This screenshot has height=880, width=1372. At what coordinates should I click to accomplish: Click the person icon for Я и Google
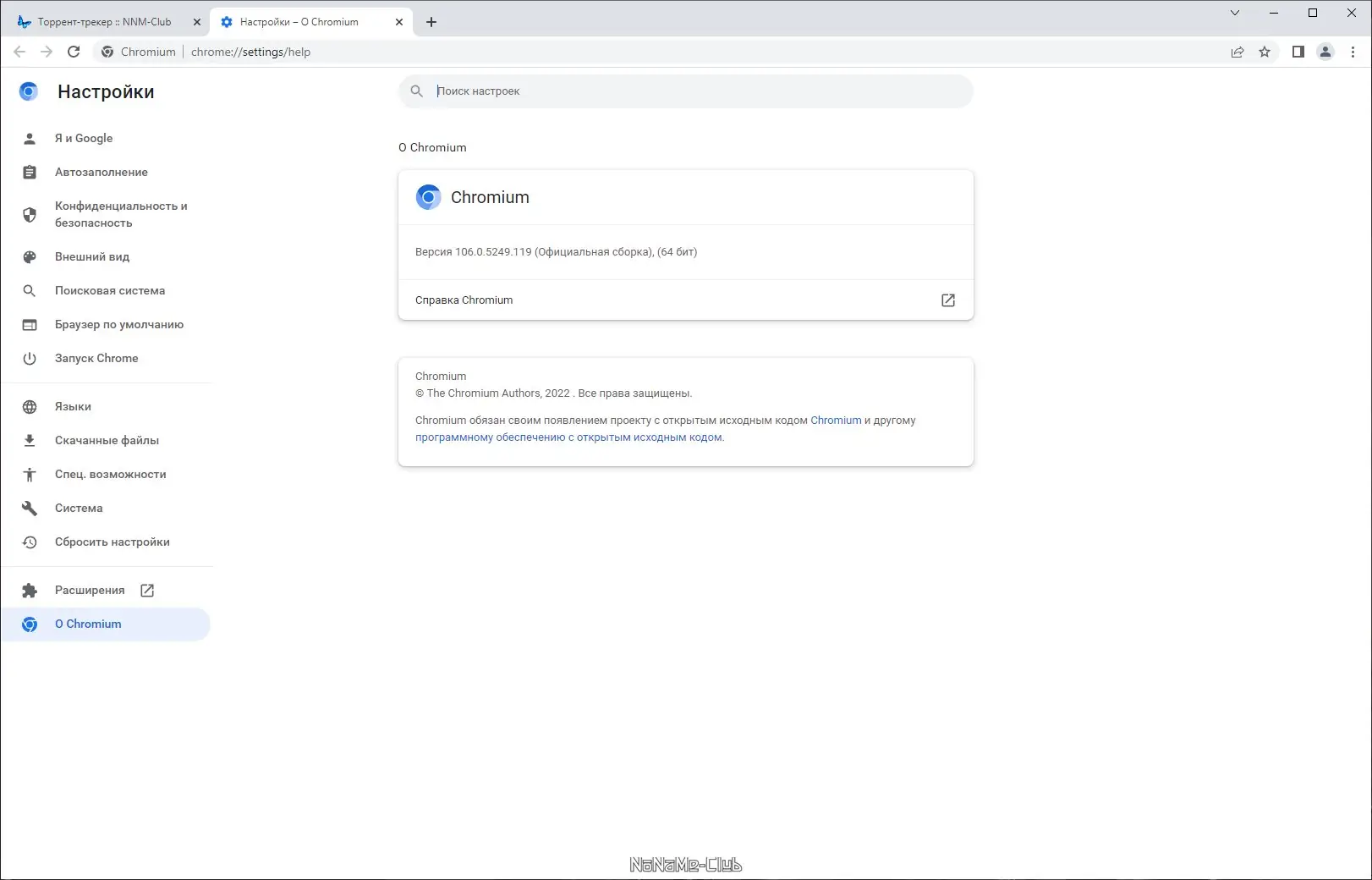point(30,138)
